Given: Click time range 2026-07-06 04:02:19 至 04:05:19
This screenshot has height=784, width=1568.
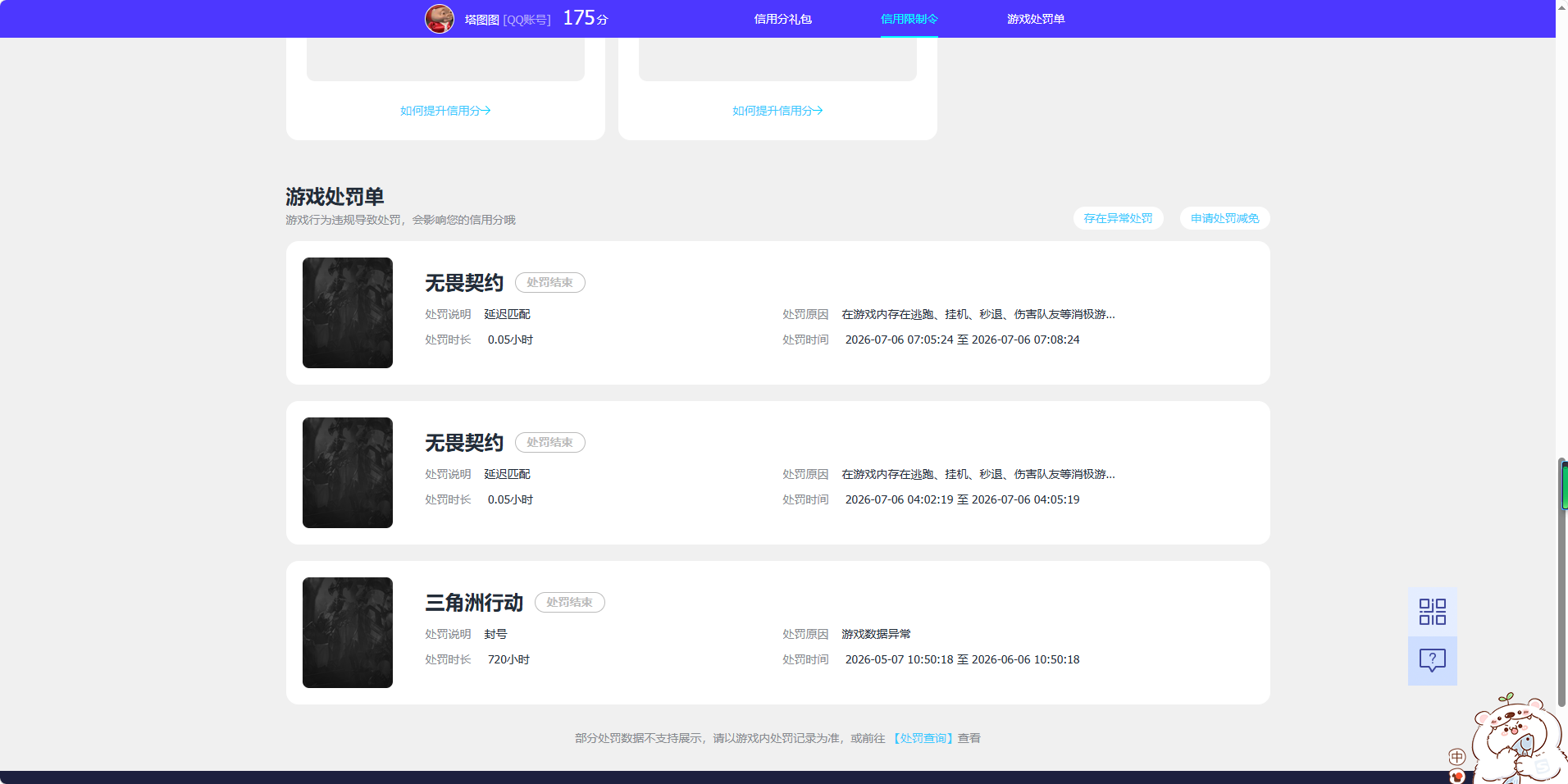Looking at the screenshot, I should 962,499.
